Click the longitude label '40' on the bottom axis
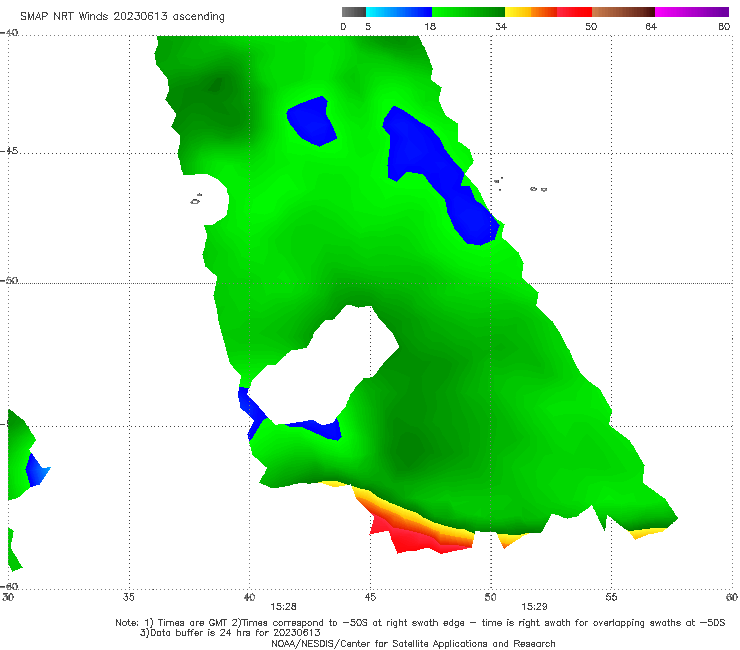Screen dimensions: 740x650 coord(250,597)
